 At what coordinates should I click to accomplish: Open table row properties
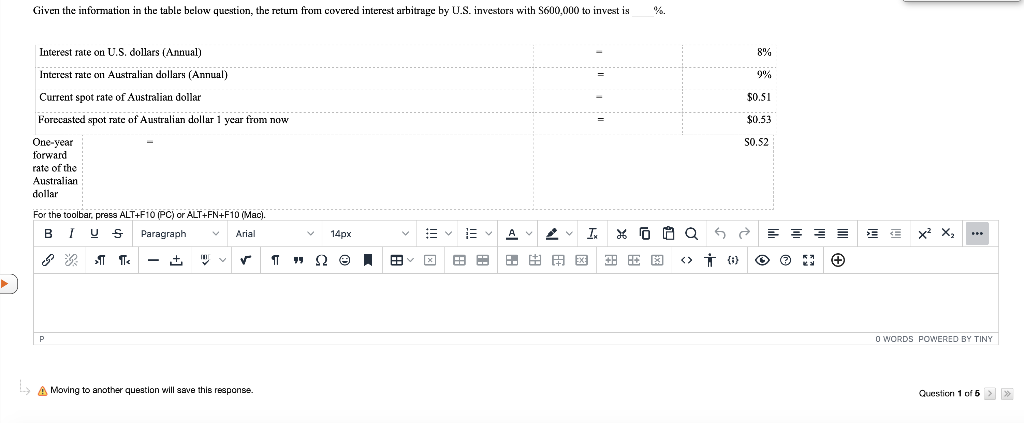point(483,260)
